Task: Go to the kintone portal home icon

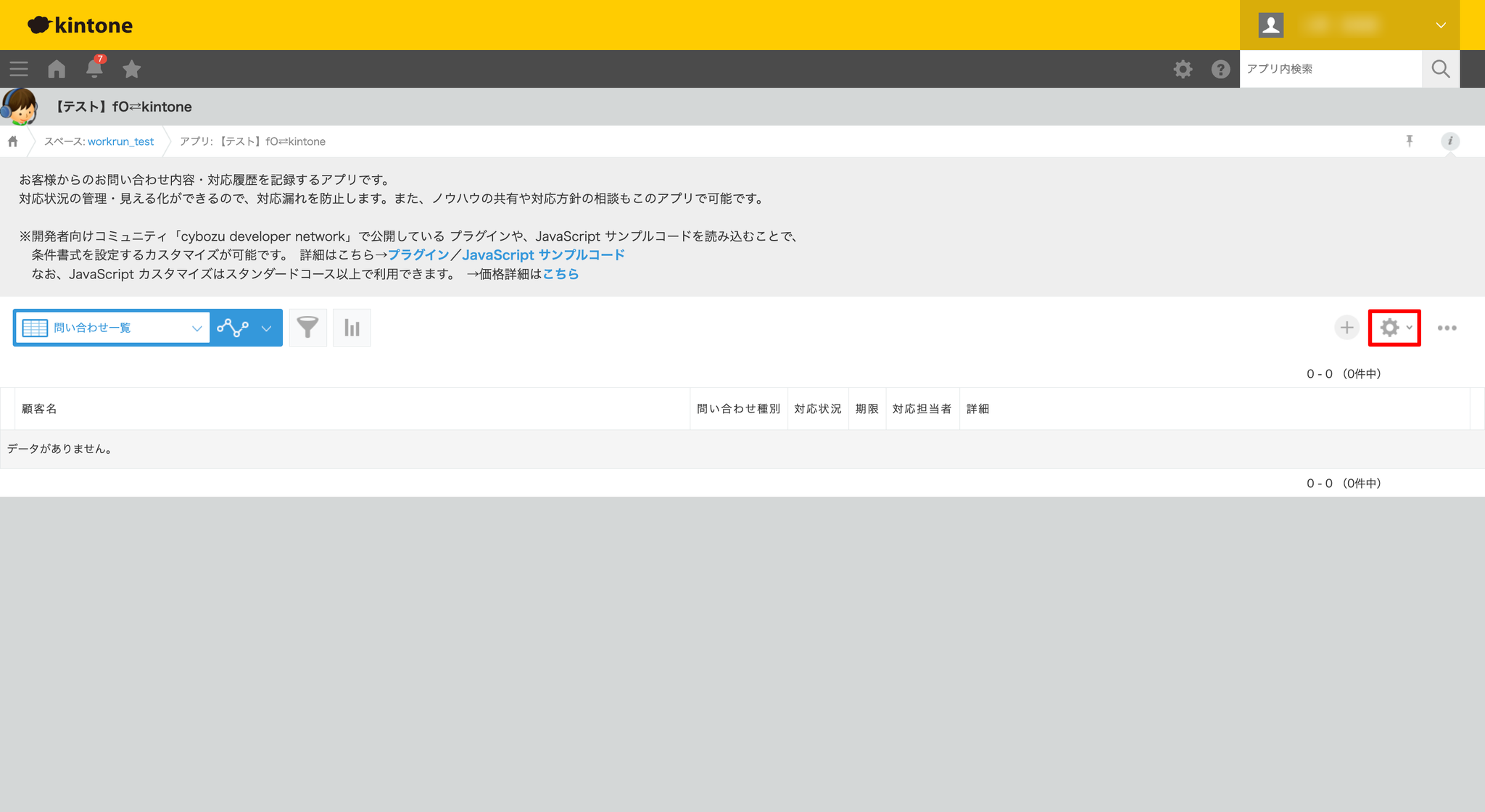Action: (x=57, y=69)
